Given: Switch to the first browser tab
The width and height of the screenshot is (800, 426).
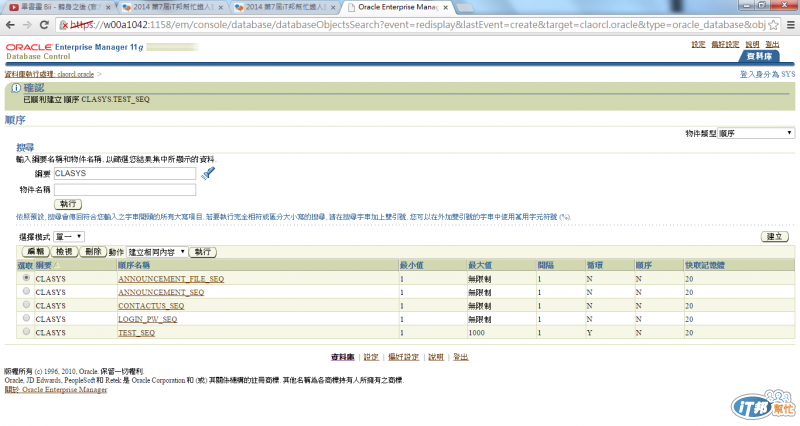Looking at the screenshot, I should [59, 7].
